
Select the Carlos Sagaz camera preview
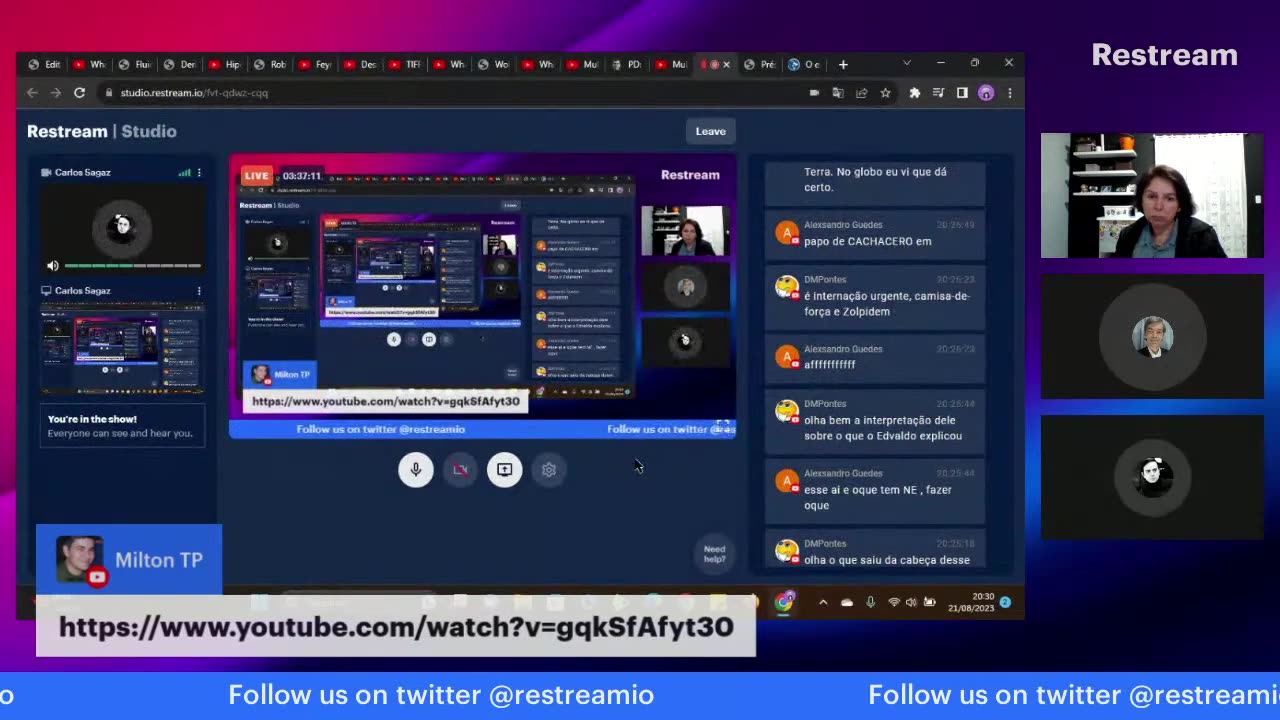click(x=122, y=228)
